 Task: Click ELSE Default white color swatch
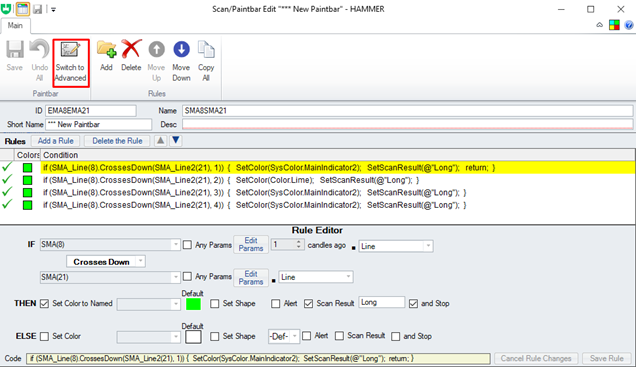pos(193,337)
